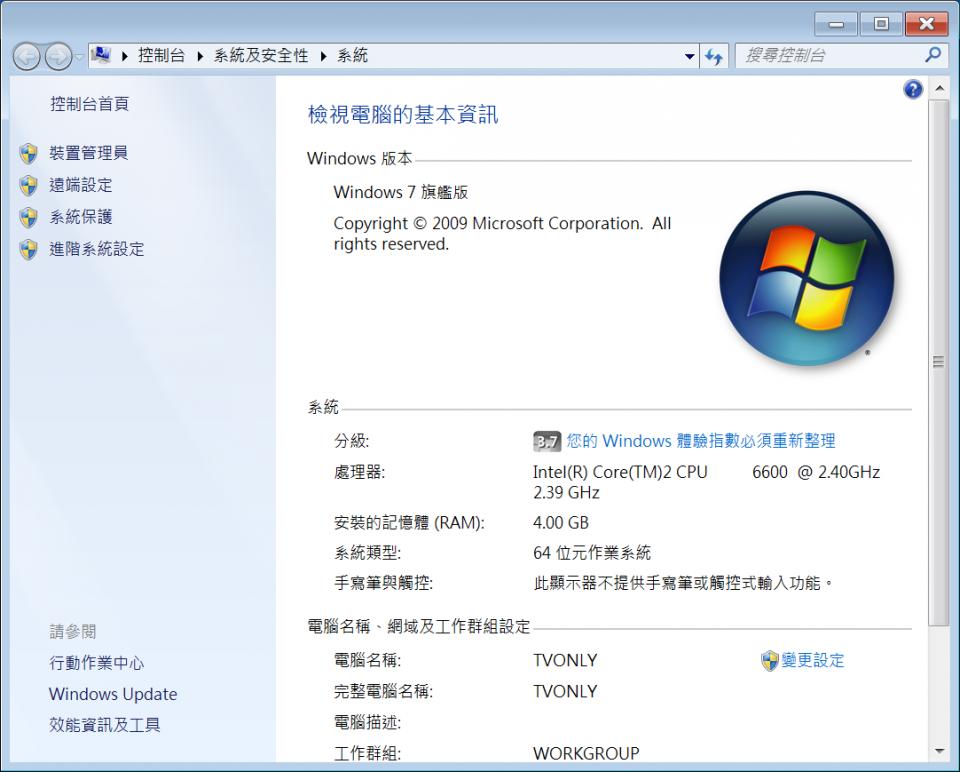The image size is (960, 772).
Task: Select 控制台 in the address breadcrumb
Action: (x=162, y=56)
